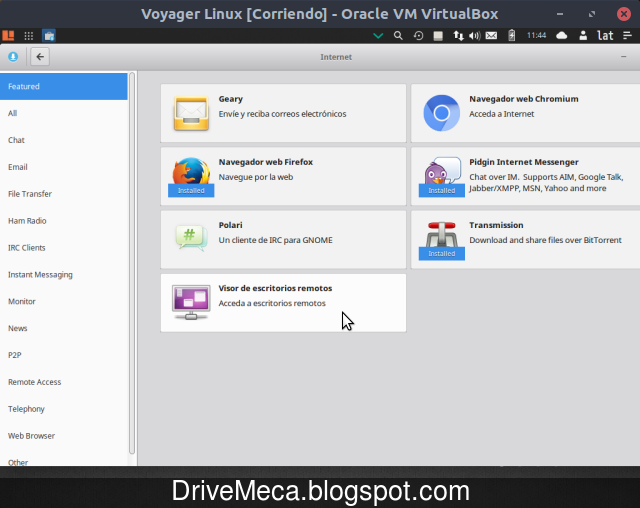This screenshot has width=640, height=508.
Task: Open the Ham Radio category
Action: click(64, 221)
